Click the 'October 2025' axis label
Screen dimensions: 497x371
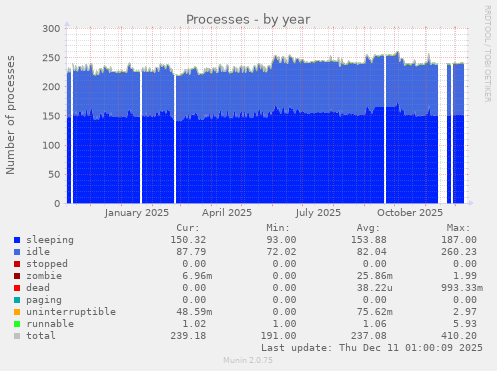pos(410,213)
